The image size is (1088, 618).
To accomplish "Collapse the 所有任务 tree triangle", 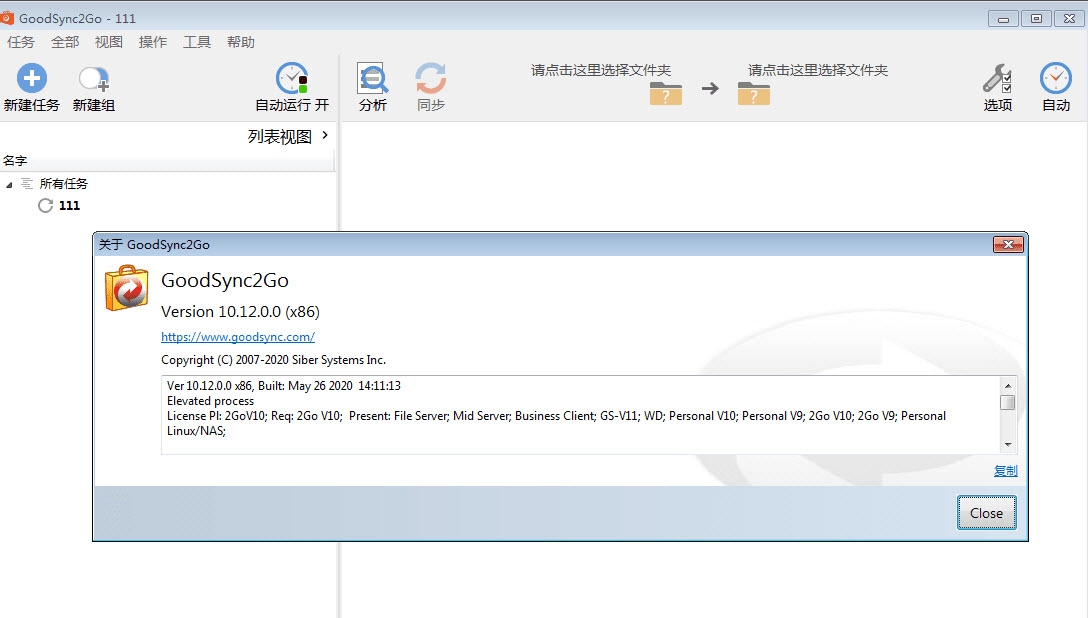I will coord(9,184).
